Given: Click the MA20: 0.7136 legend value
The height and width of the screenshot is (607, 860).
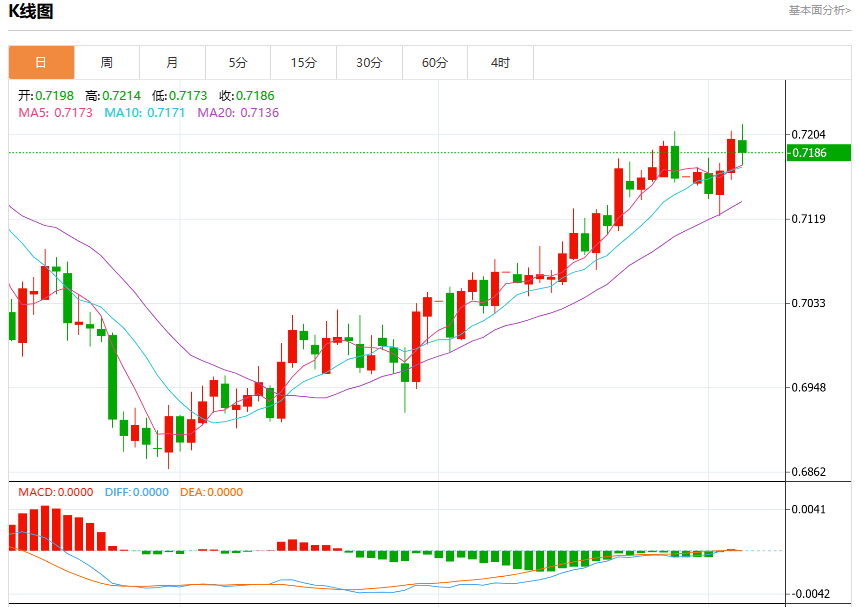Looking at the screenshot, I should coord(238,112).
